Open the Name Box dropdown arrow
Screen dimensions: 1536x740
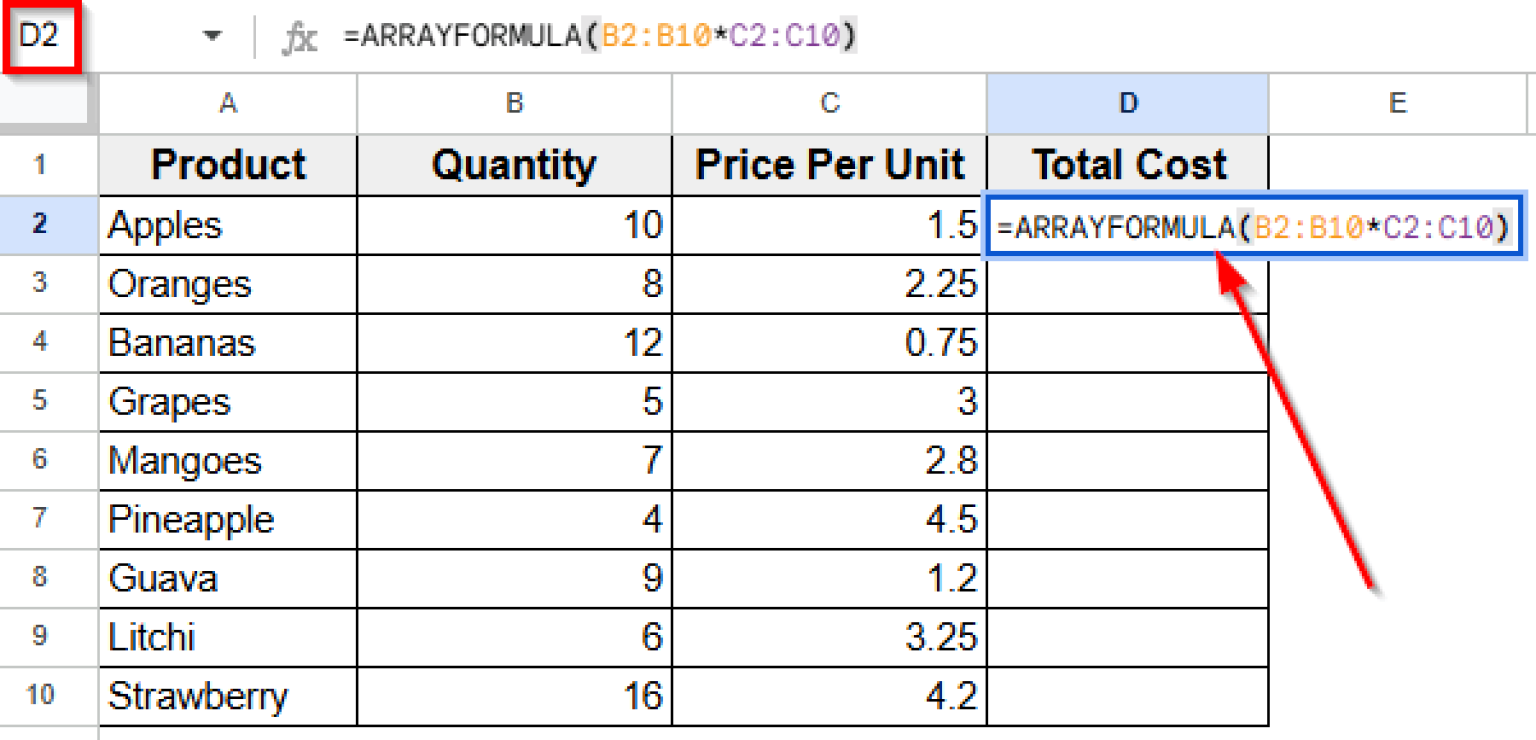click(211, 33)
